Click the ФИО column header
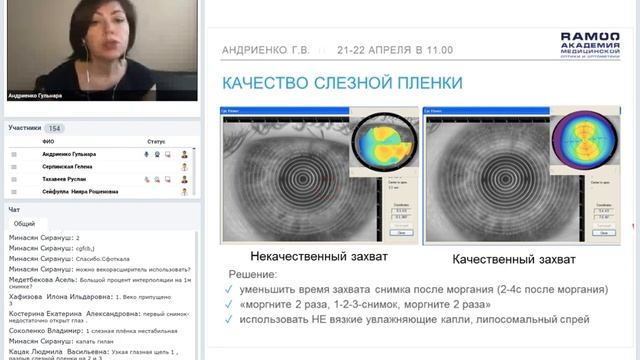Screen dimensions: 640x360 (48, 142)
